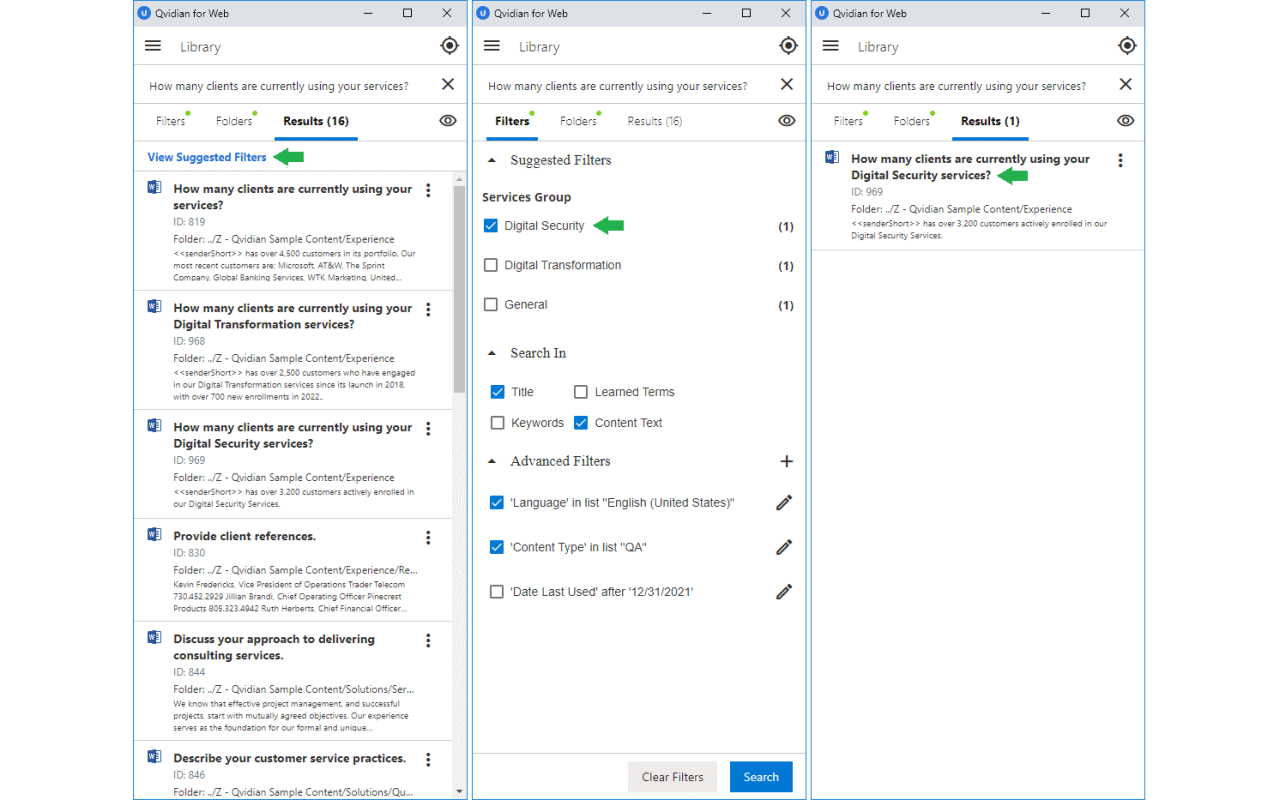This screenshot has height=800, width=1280.
Task: Check General services group filter
Action: click(x=490, y=305)
